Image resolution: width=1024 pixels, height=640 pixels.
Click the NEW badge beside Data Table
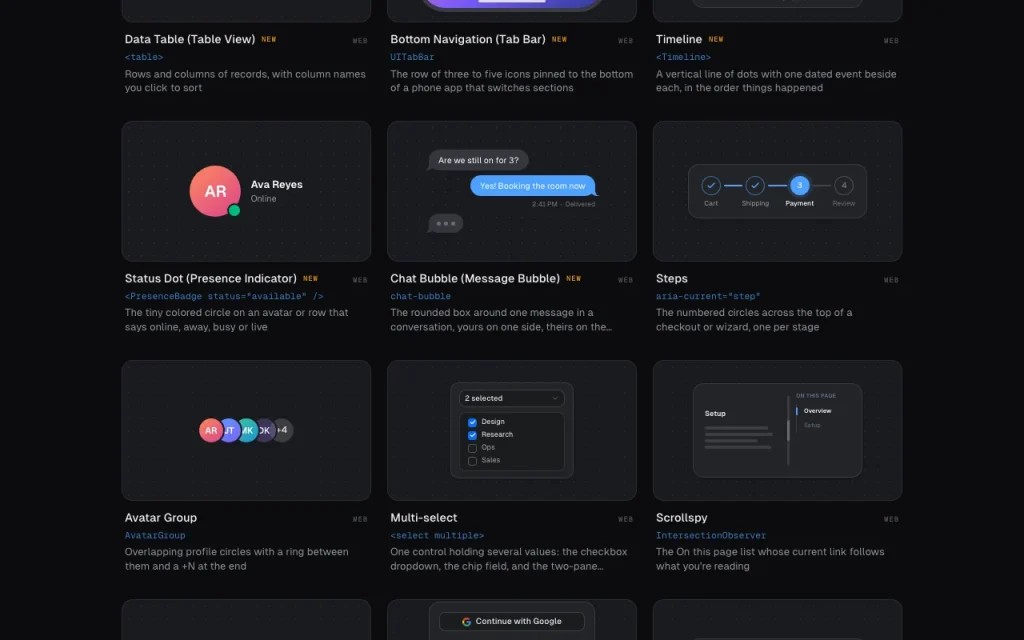pyautogui.click(x=268, y=39)
